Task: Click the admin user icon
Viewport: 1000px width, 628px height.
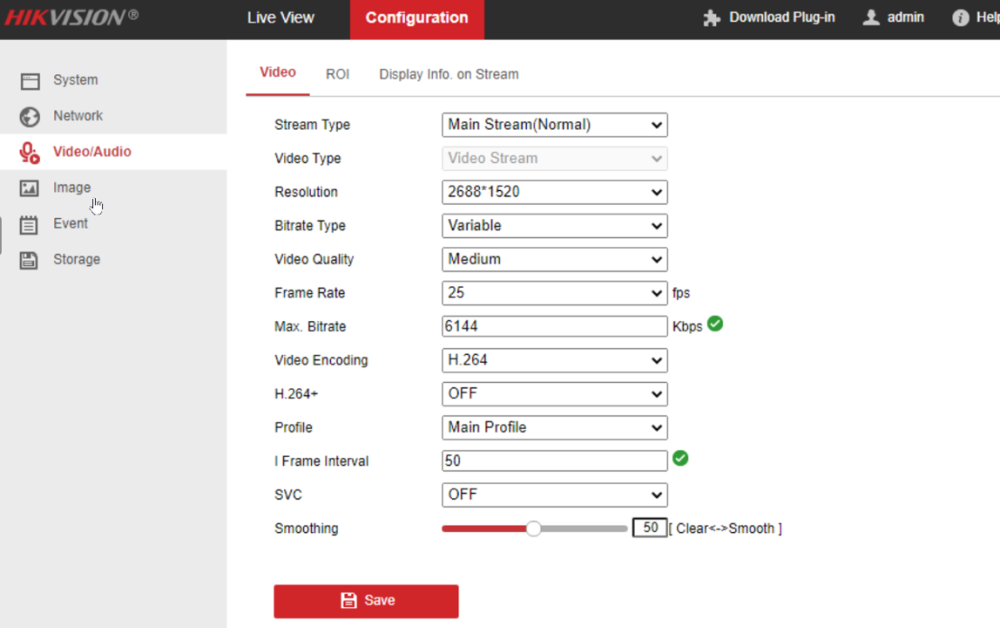Action: coord(871,17)
